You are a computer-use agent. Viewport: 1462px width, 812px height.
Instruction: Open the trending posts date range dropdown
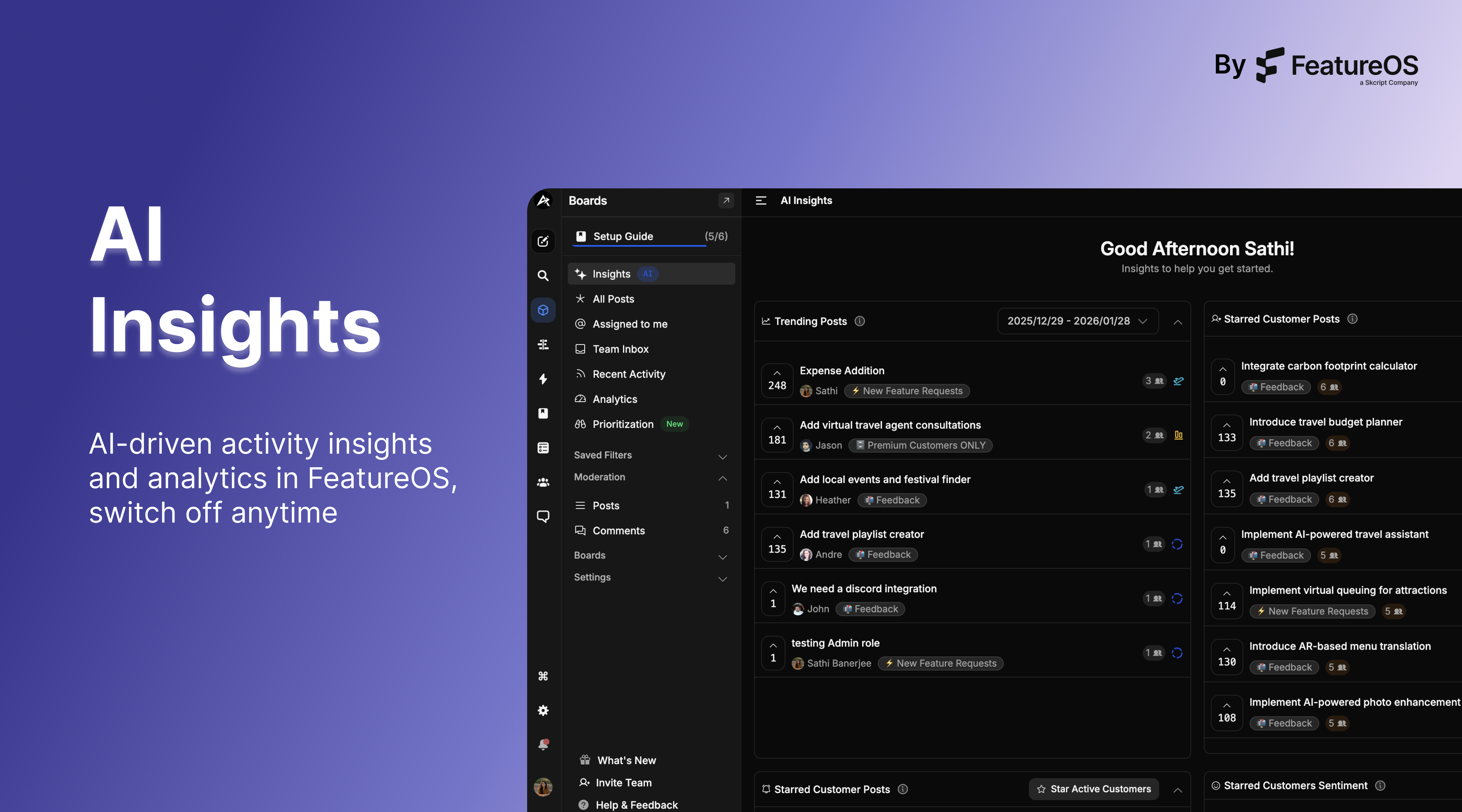[x=1077, y=321]
